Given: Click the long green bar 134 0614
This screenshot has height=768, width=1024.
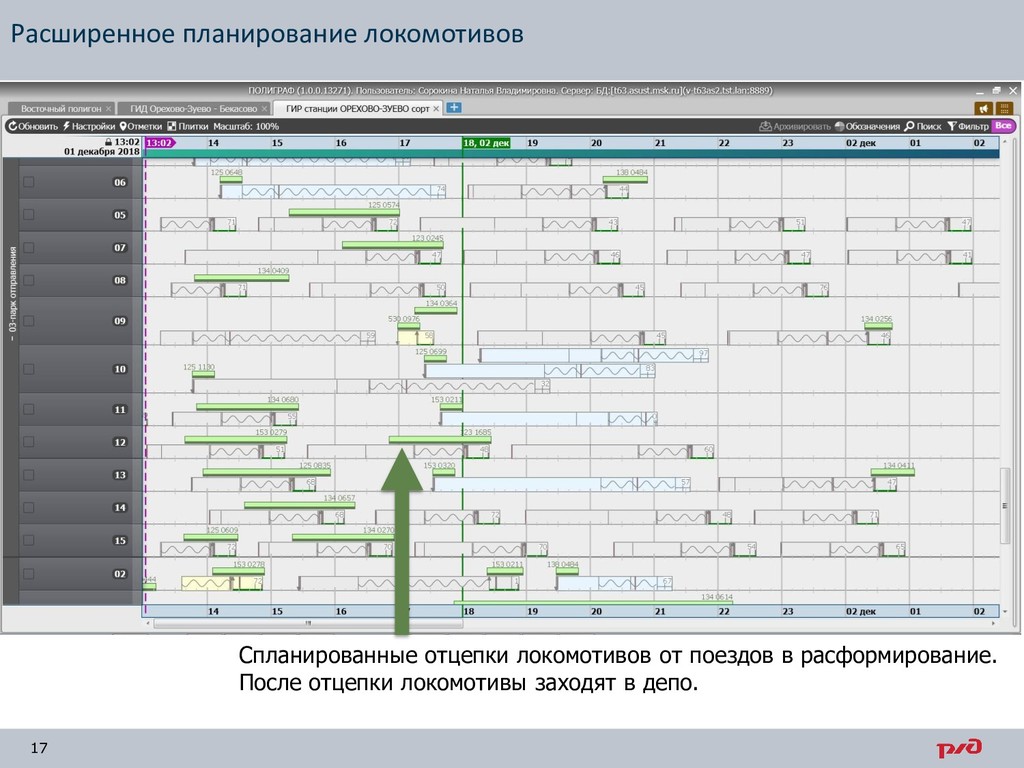Looking at the screenshot, I should [593, 602].
